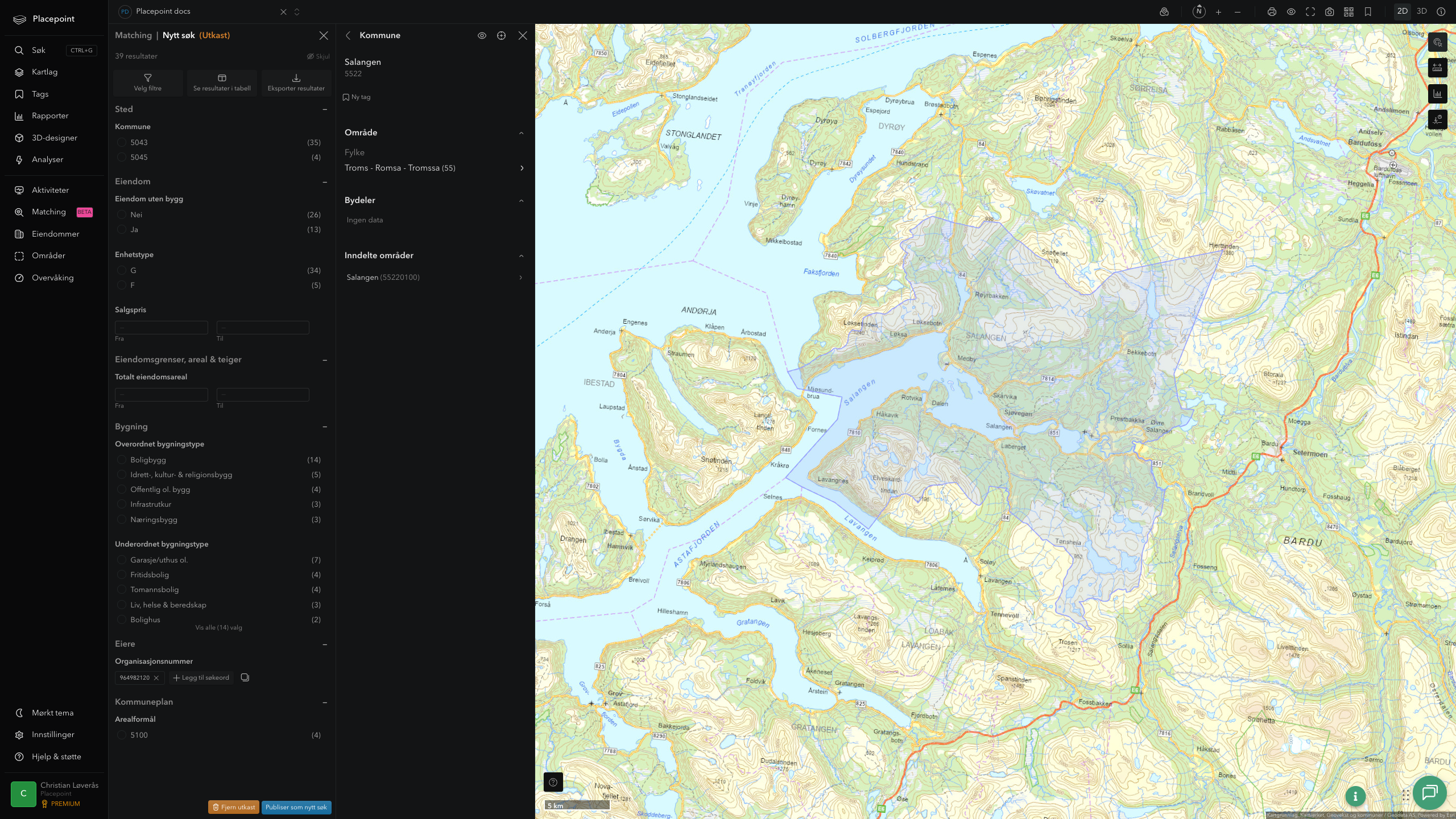Take a map screenshot with camera icon
The height and width of the screenshot is (819, 1456).
click(x=1330, y=12)
